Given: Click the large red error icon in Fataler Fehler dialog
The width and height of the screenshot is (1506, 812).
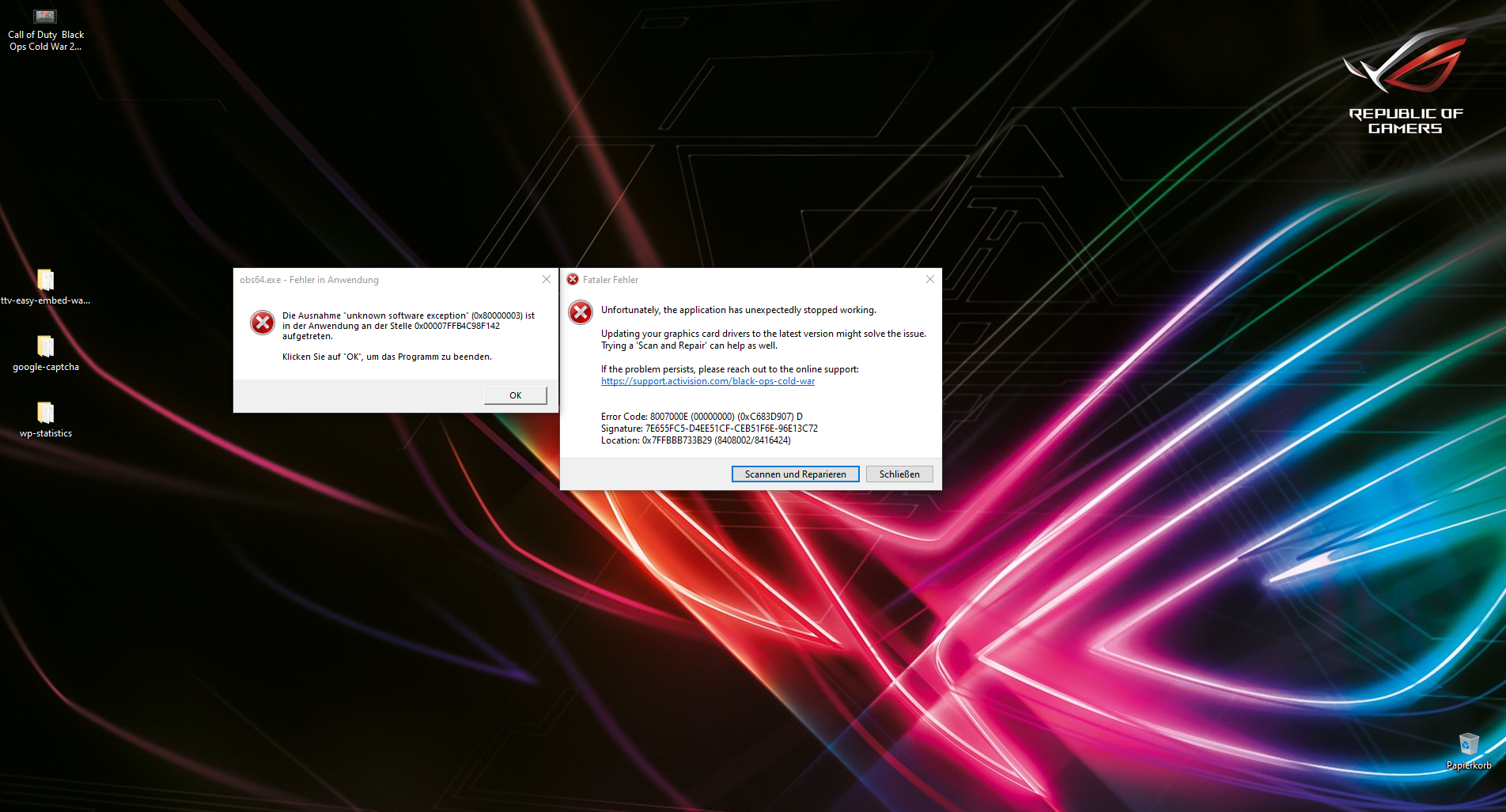Looking at the screenshot, I should (x=581, y=312).
